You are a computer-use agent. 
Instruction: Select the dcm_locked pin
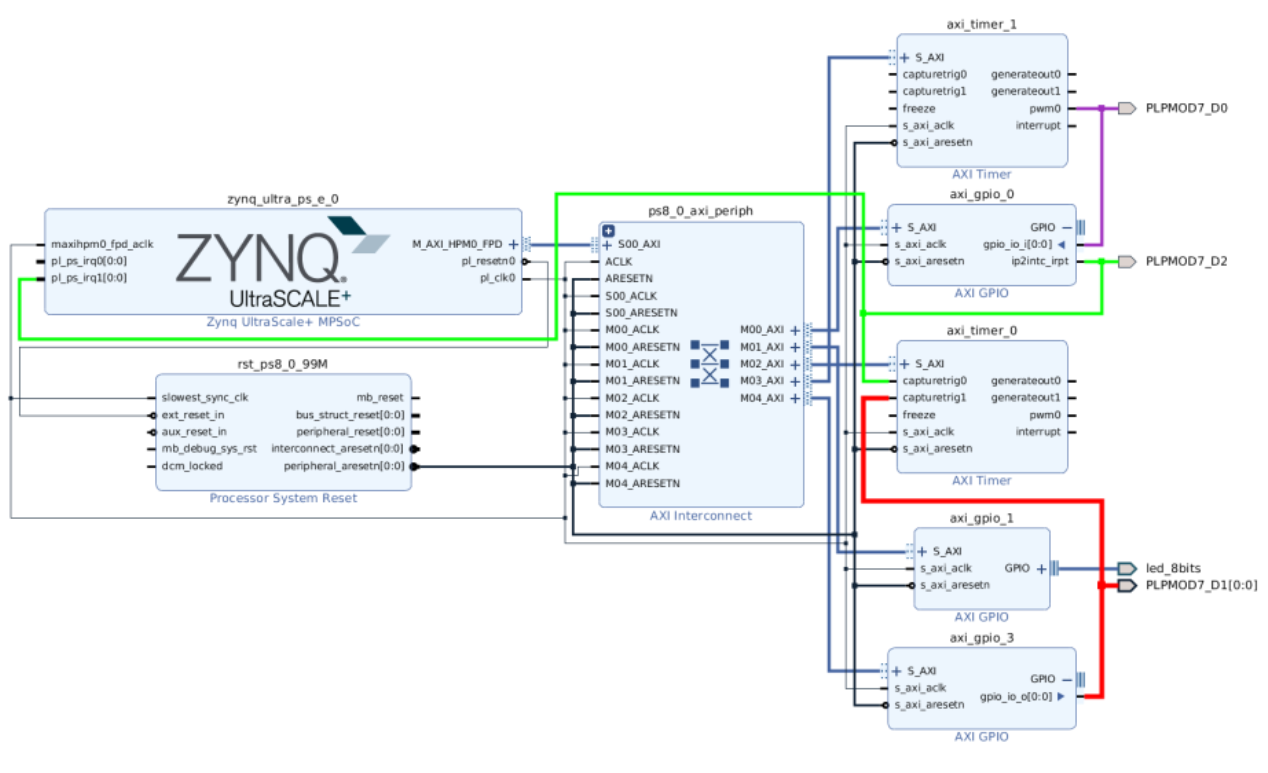[192, 465]
